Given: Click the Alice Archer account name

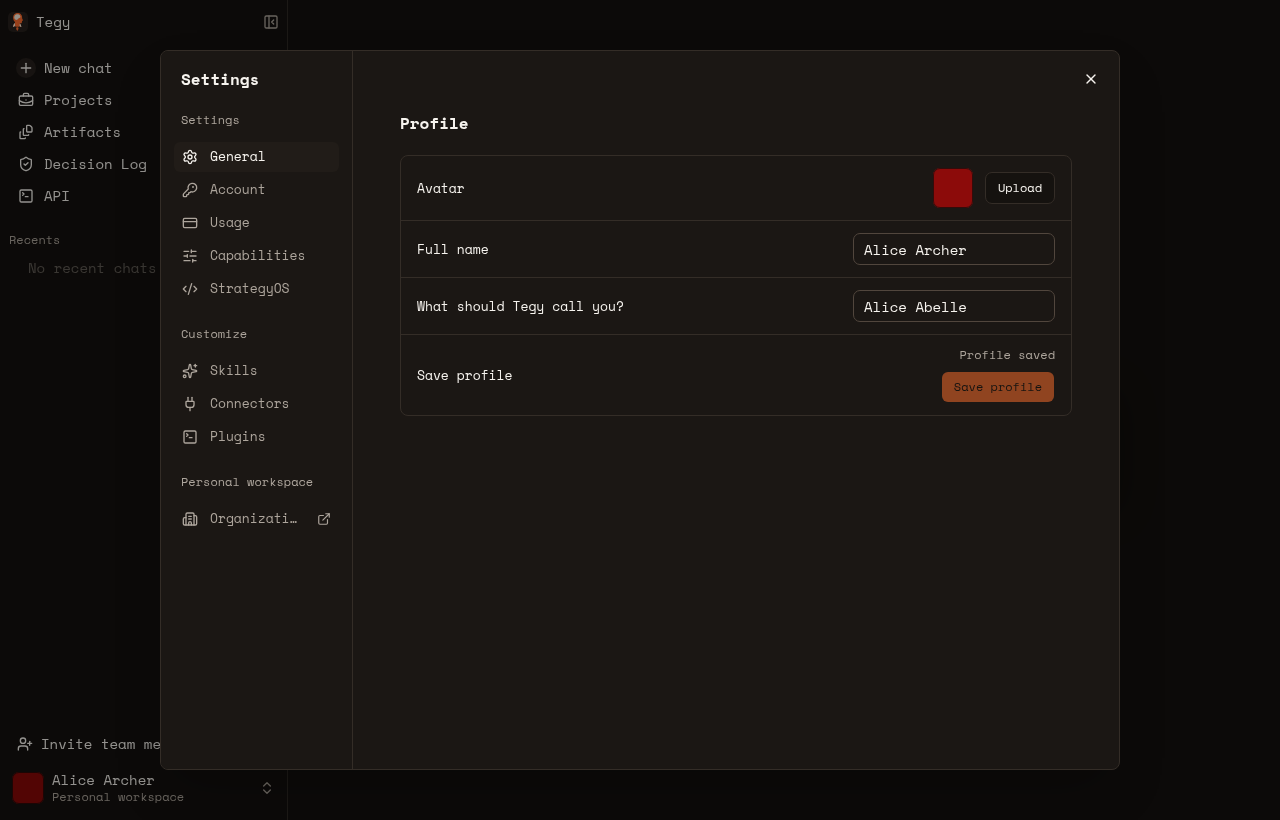Looking at the screenshot, I should (103, 780).
